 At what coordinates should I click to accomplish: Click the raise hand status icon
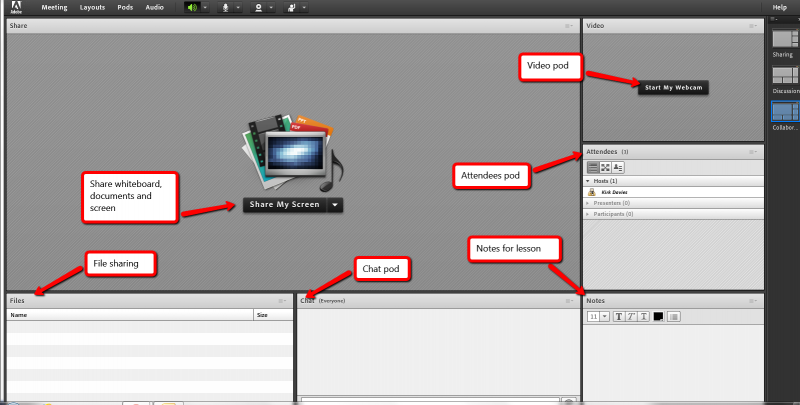click(x=291, y=7)
